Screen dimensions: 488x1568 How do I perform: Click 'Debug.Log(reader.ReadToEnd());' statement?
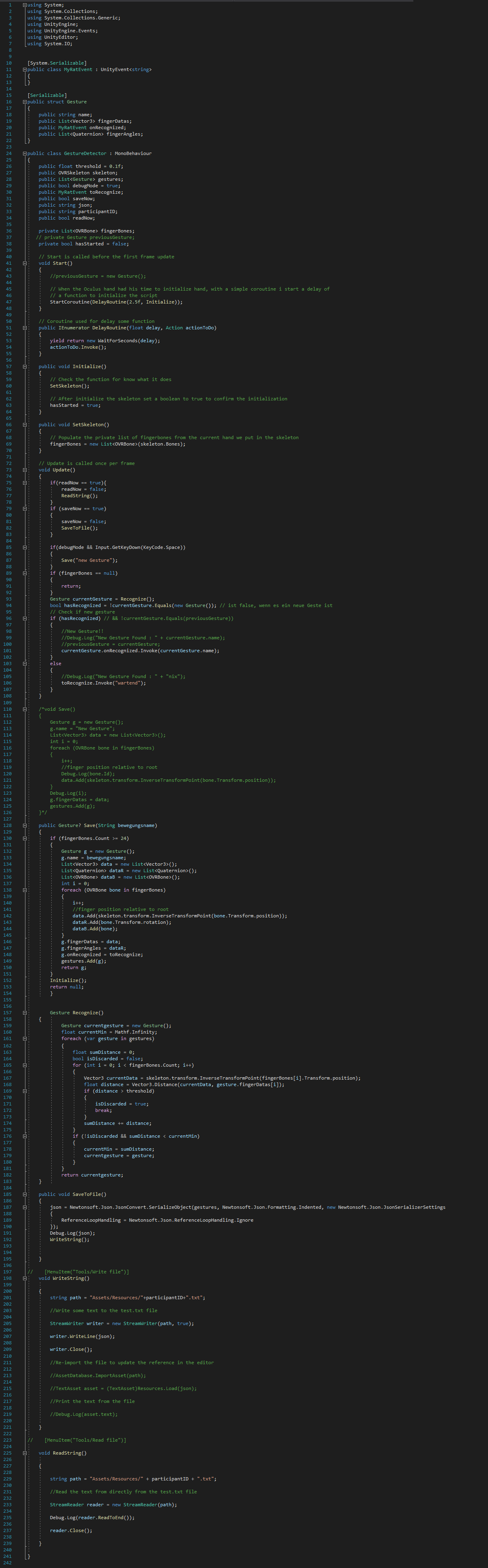coord(92,1518)
